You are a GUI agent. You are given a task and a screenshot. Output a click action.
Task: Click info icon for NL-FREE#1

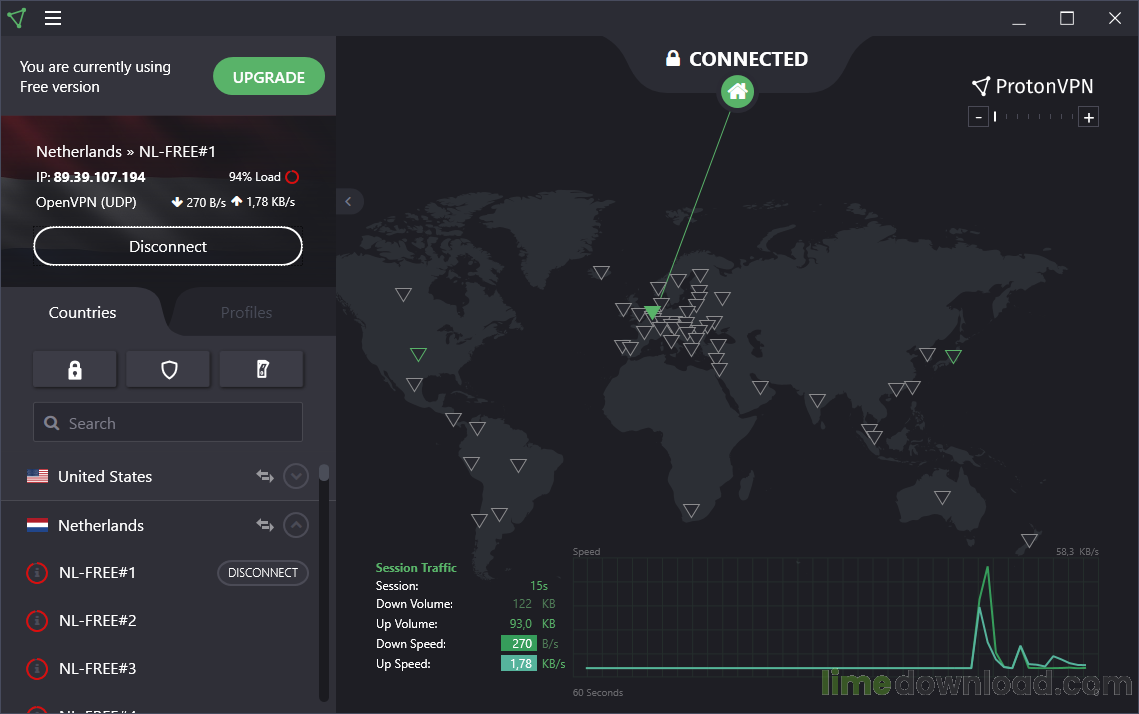point(37,572)
